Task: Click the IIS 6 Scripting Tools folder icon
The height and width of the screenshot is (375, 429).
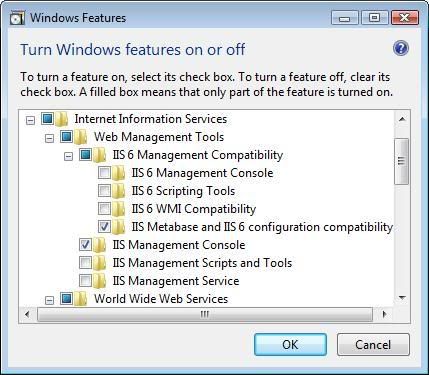Action: [x=119, y=191]
